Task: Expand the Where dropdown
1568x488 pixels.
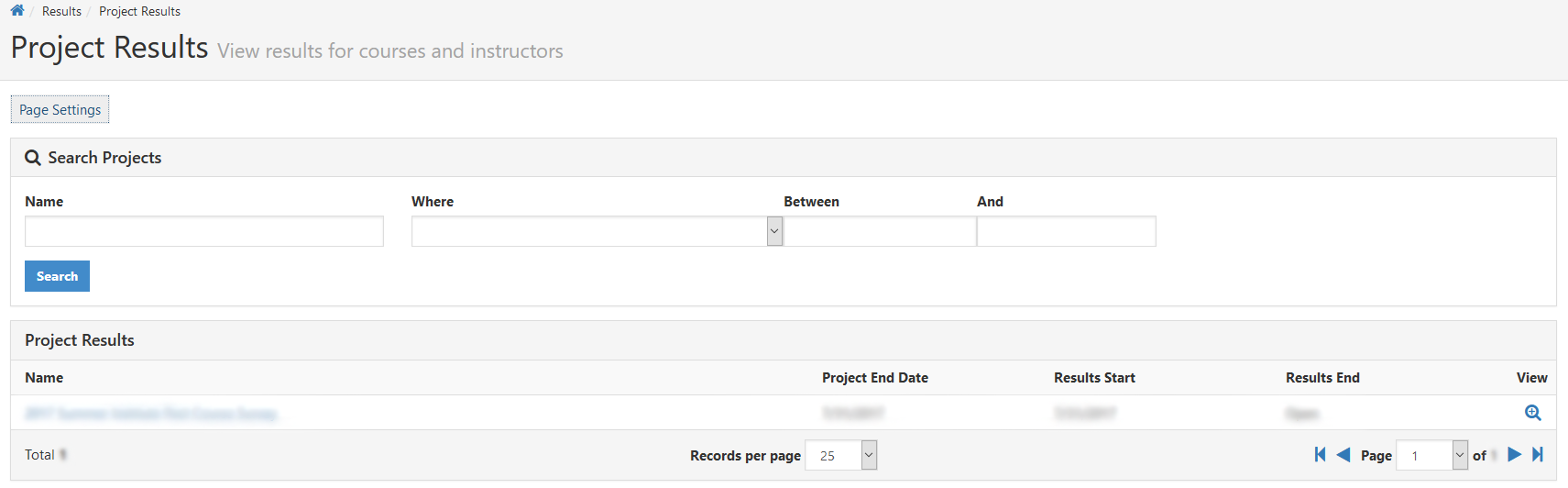Action: (x=597, y=231)
